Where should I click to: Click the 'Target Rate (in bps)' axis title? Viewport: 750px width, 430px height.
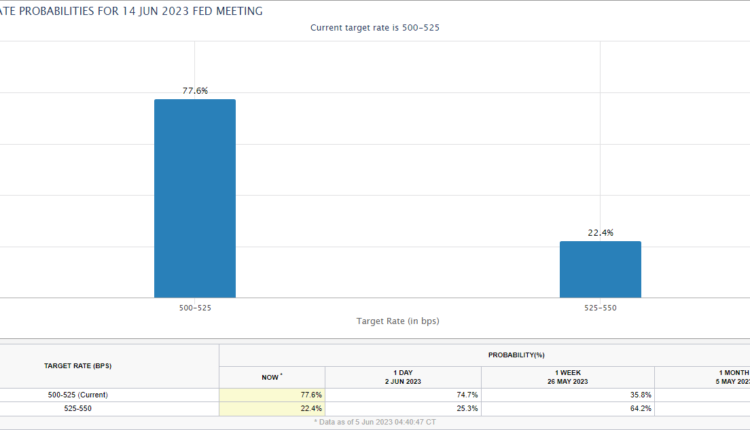pyautogui.click(x=397, y=321)
